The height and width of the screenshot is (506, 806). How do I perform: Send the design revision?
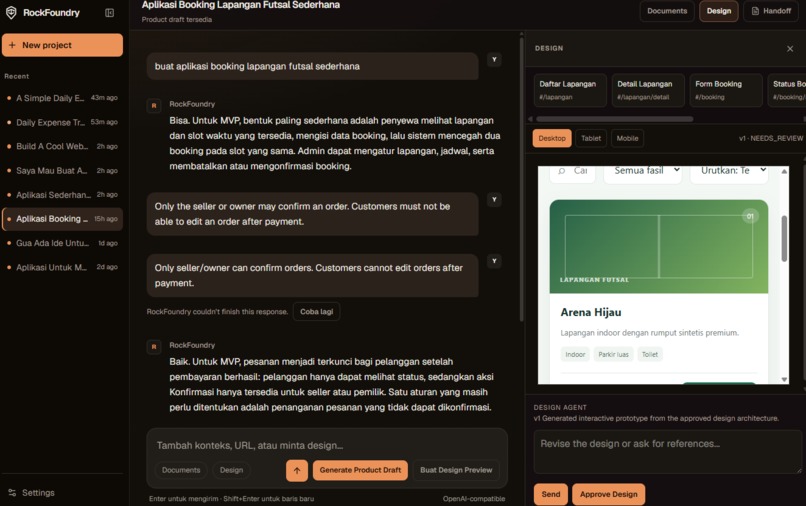pyautogui.click(x=551, y=494)
